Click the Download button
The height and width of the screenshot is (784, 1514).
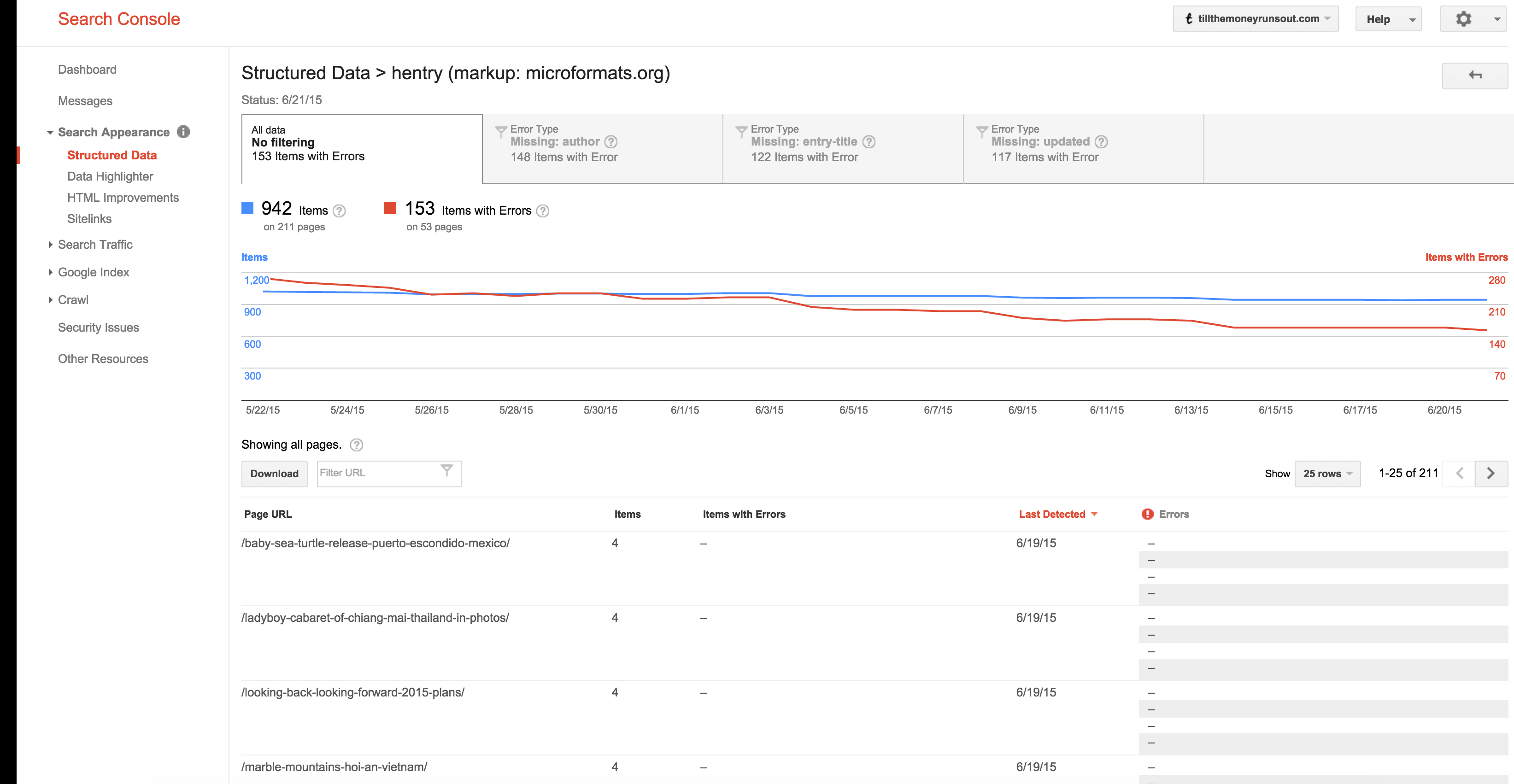[274, 474]
